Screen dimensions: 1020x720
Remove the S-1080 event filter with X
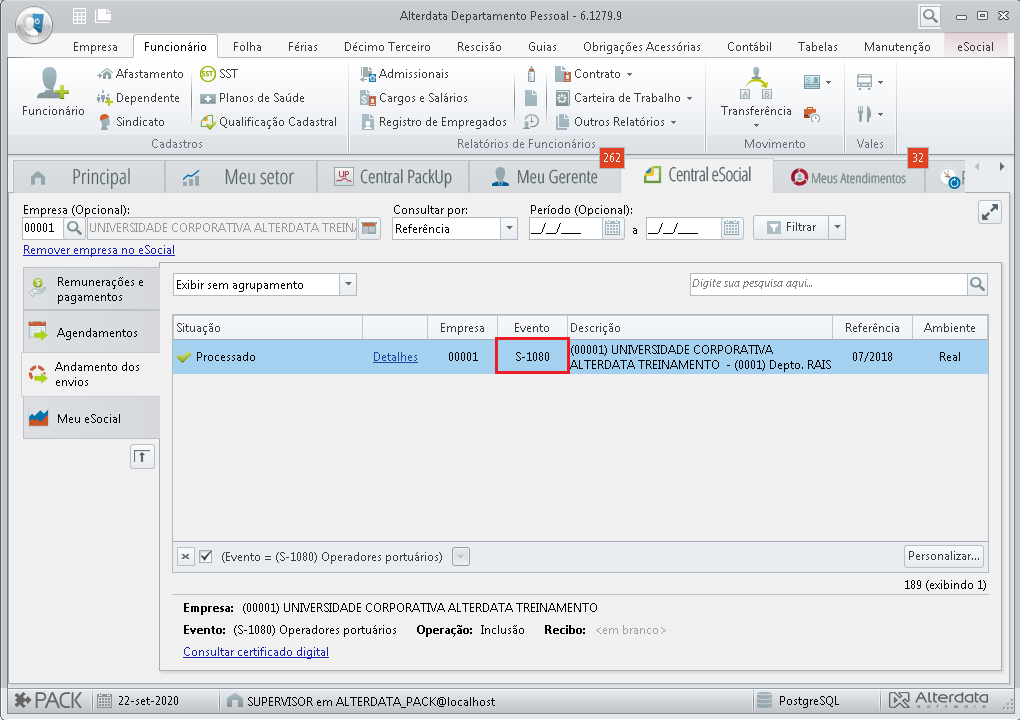pyautogui.click(x=185, y=557)
